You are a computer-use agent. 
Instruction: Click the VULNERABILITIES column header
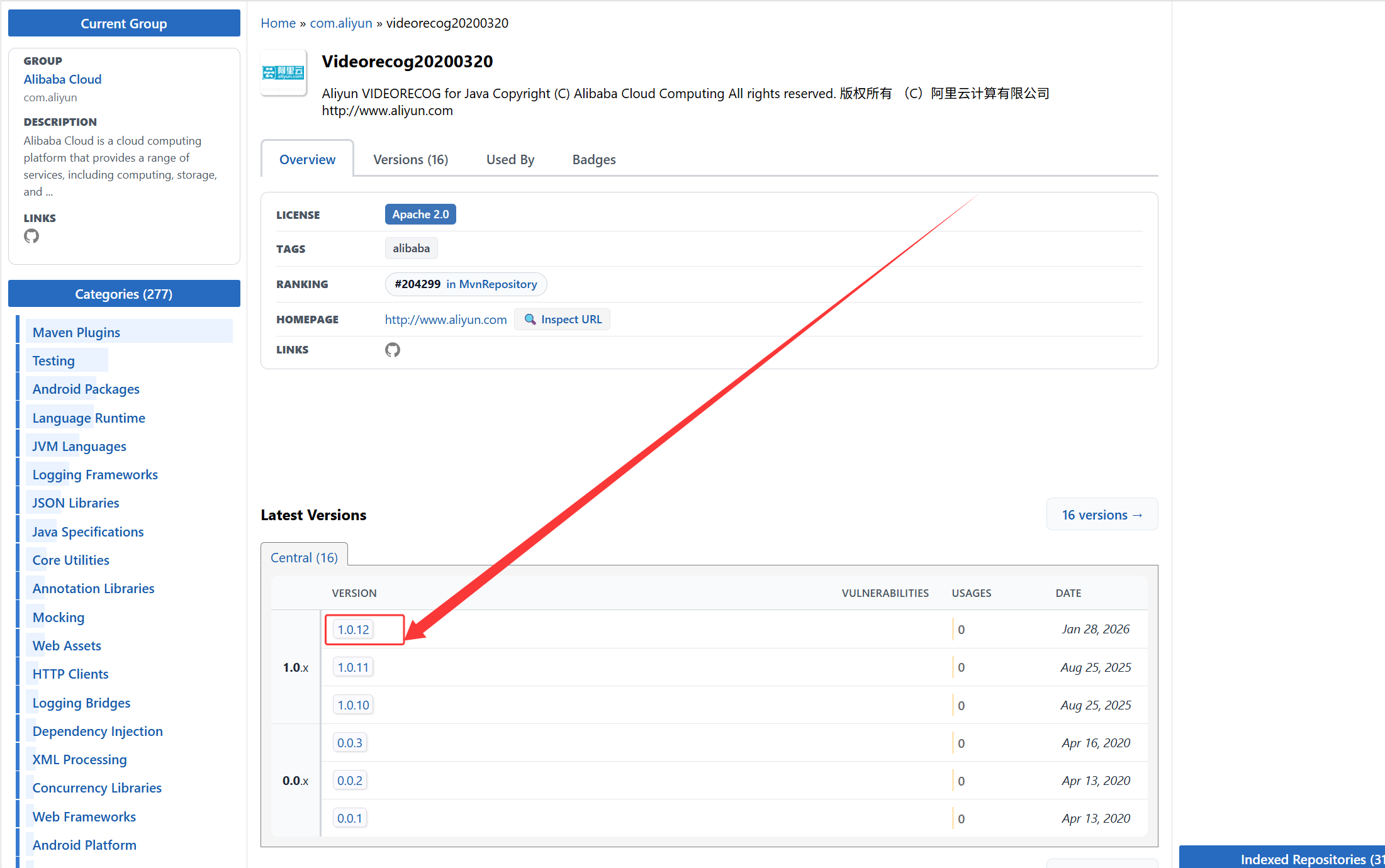point(885,593)
